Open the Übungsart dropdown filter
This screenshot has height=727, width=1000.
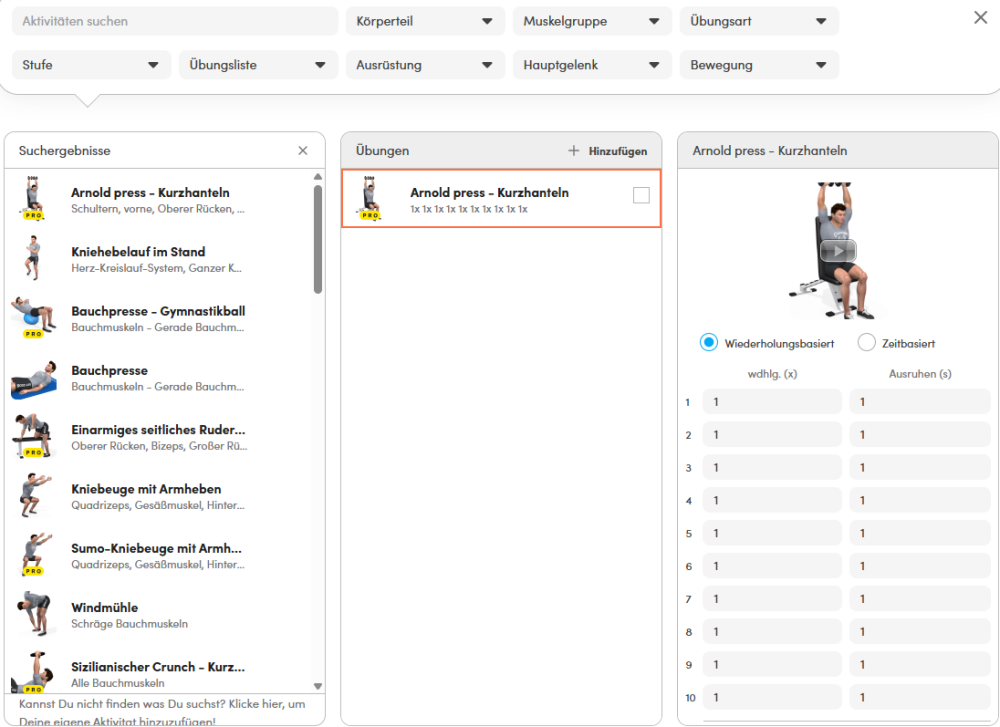coord(759,21)
